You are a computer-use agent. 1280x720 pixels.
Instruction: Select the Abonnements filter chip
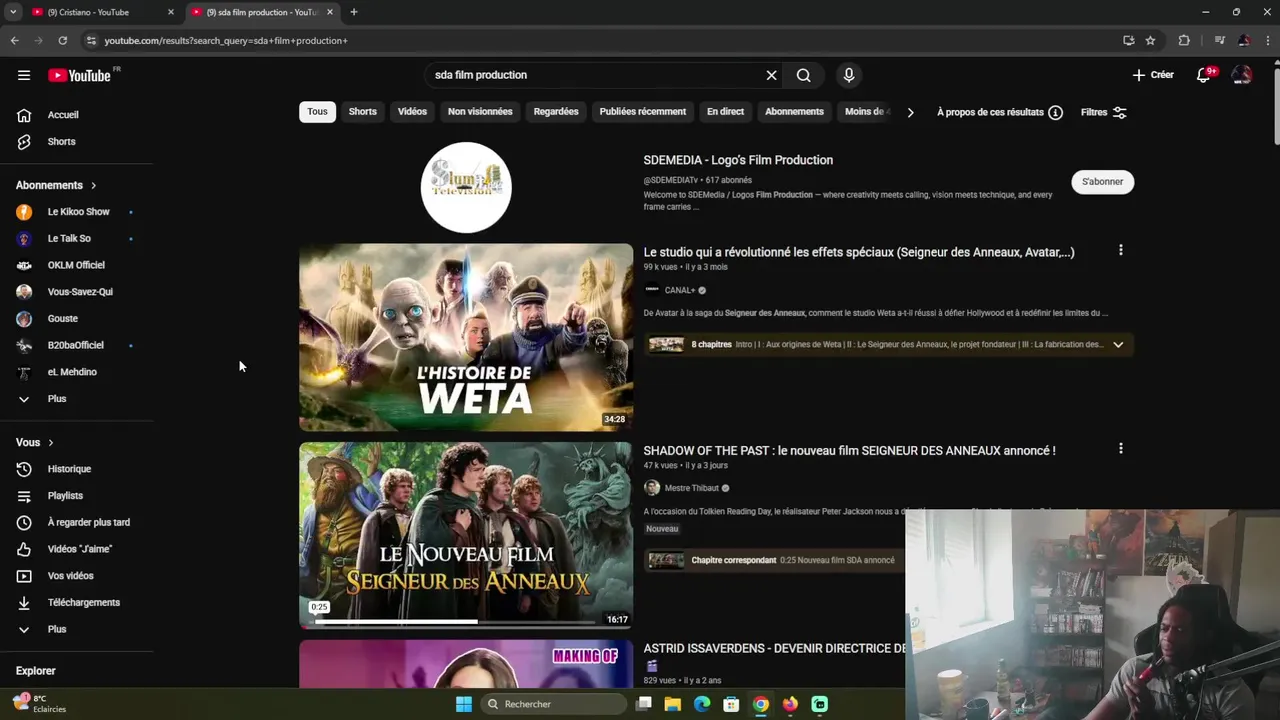pyautogui.click(x=794, y=112)
